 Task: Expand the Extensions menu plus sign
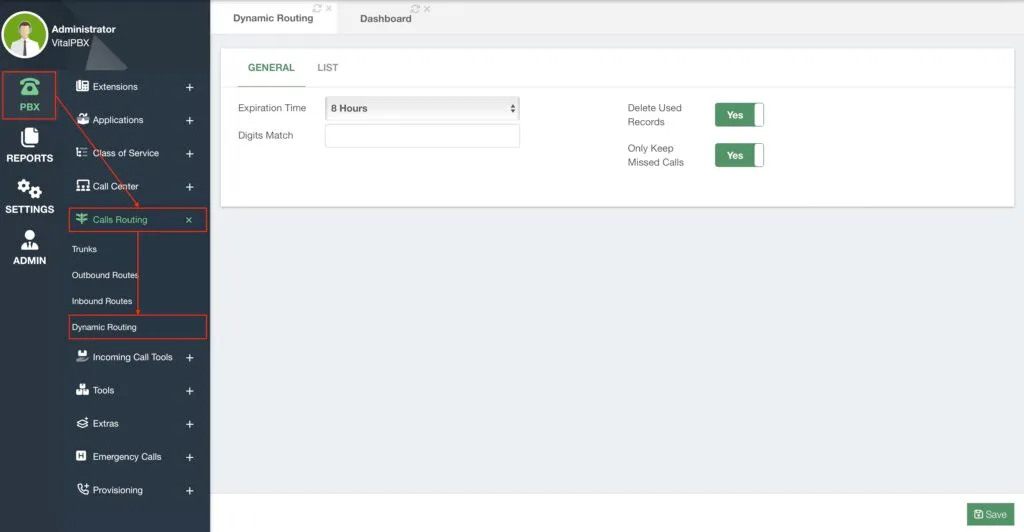[x=189, y=87]
